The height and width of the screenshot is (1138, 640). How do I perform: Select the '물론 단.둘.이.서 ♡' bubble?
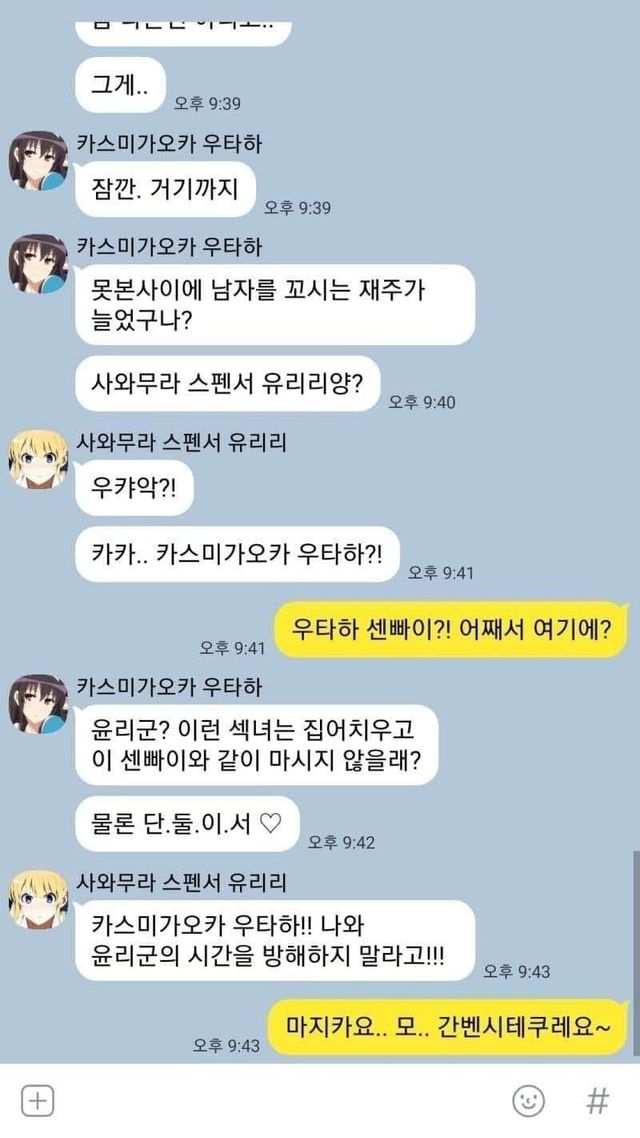[x=187, y=824]
